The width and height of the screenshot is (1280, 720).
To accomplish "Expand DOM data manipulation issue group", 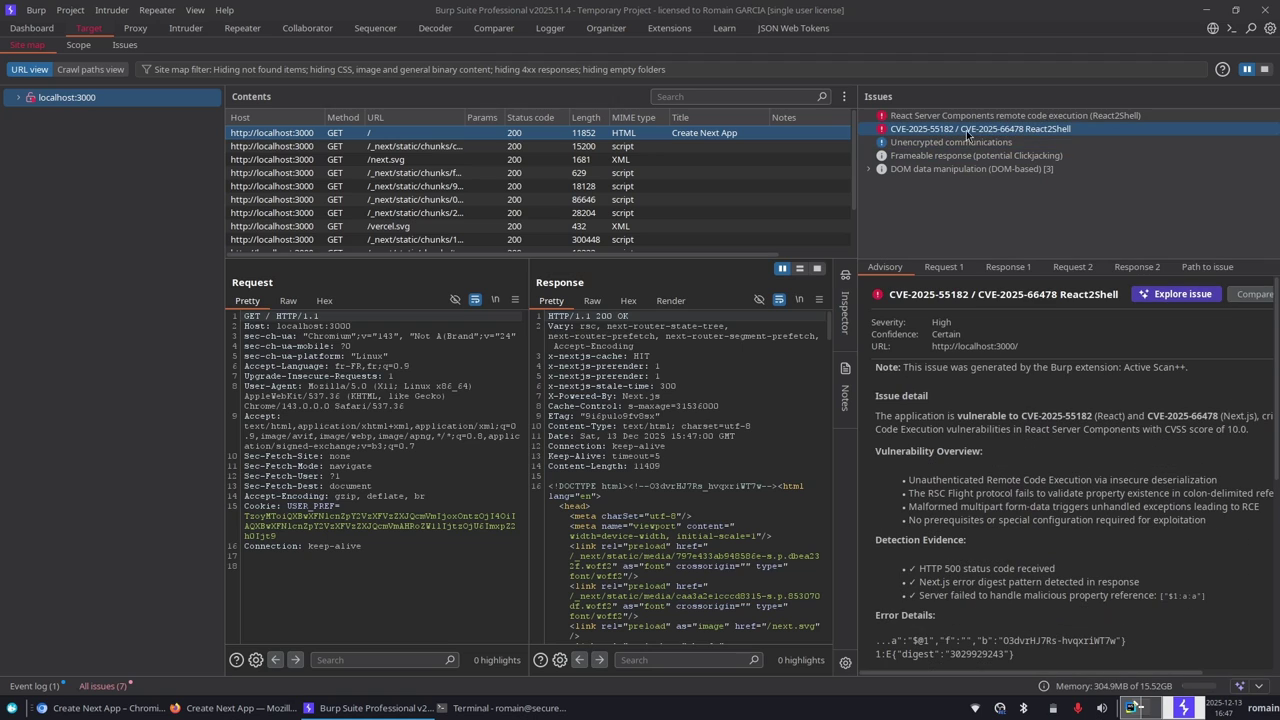I will click(x=868, y=169).
